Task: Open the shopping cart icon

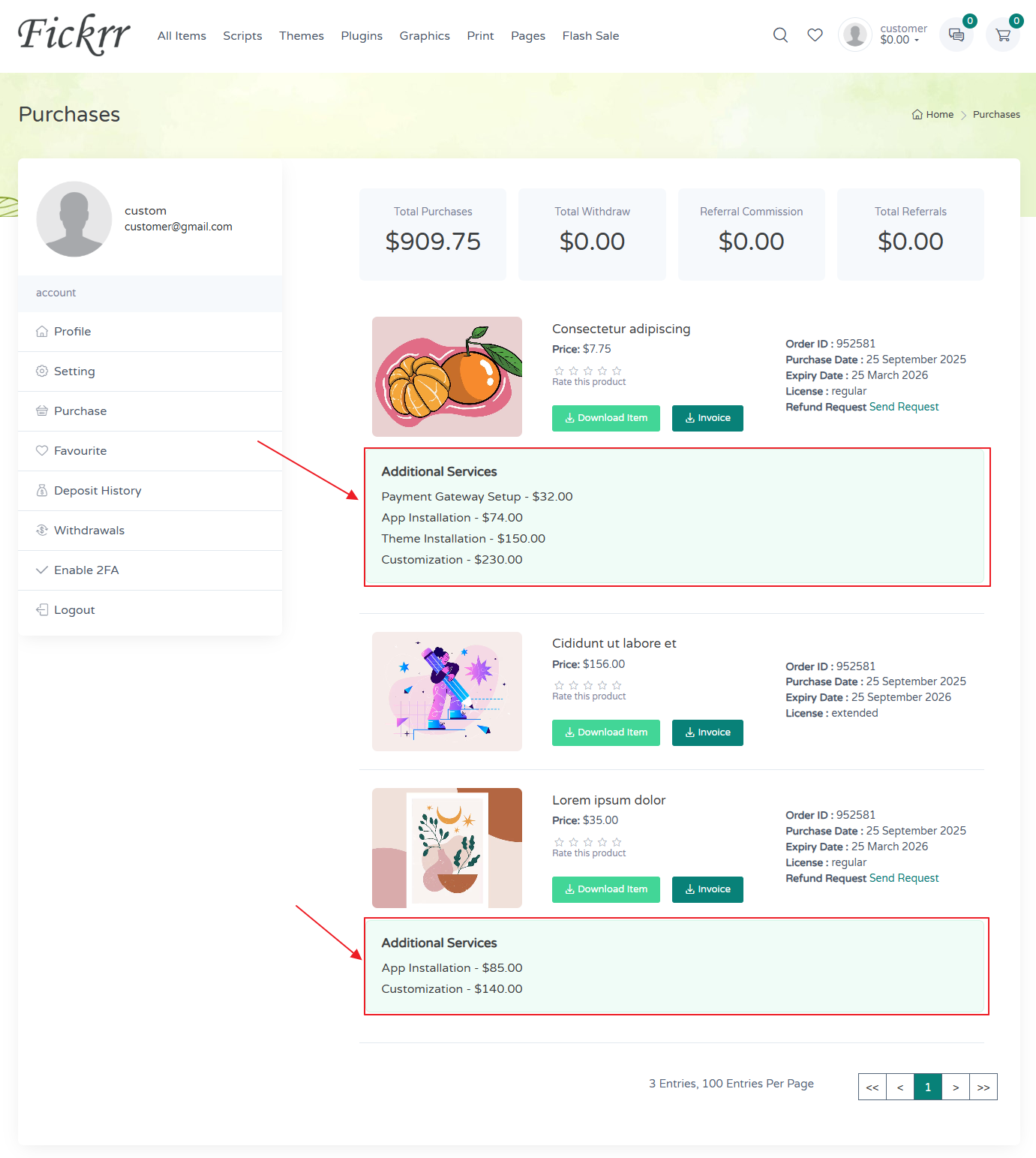Action: click(x=1002, y=35)
